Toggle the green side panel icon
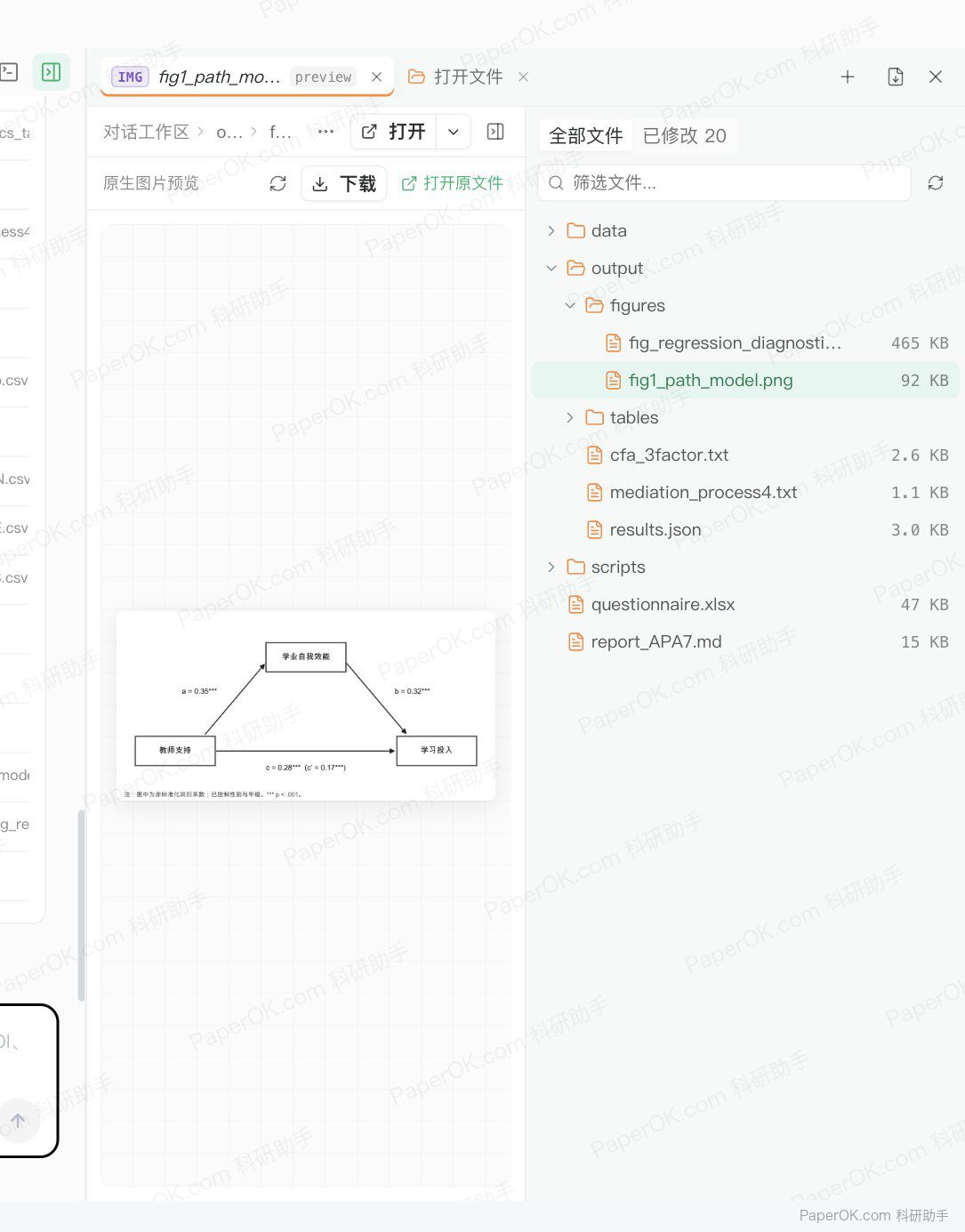The image size is (965, 1232). point(52,72)
